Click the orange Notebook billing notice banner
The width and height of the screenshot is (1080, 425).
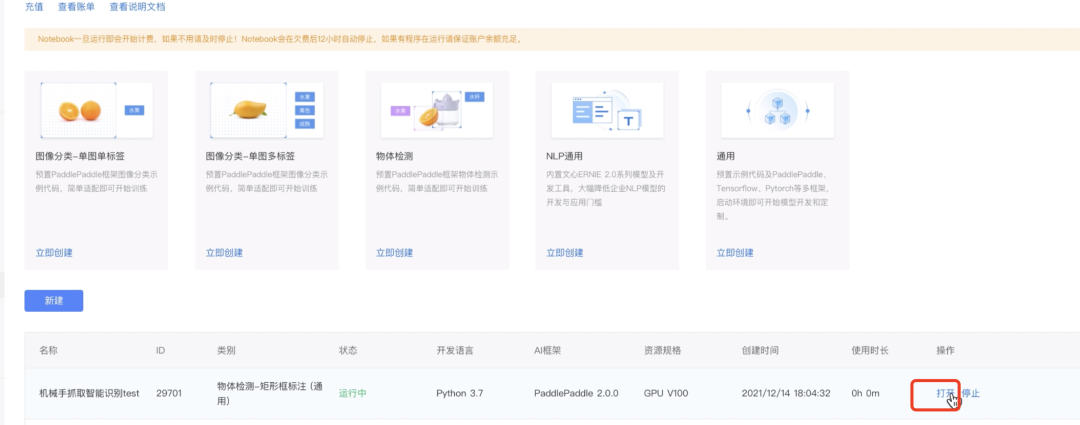click(x=552, y=39)
